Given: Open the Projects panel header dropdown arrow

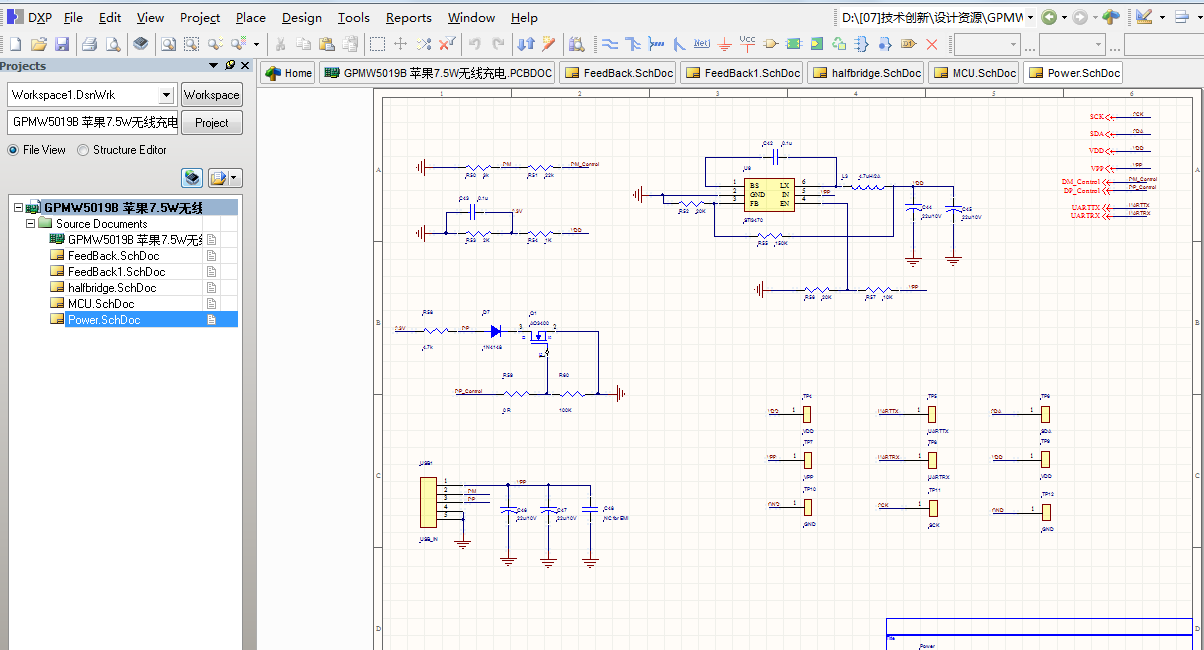Looking at the screenshot, I should [x=213, y=65].
